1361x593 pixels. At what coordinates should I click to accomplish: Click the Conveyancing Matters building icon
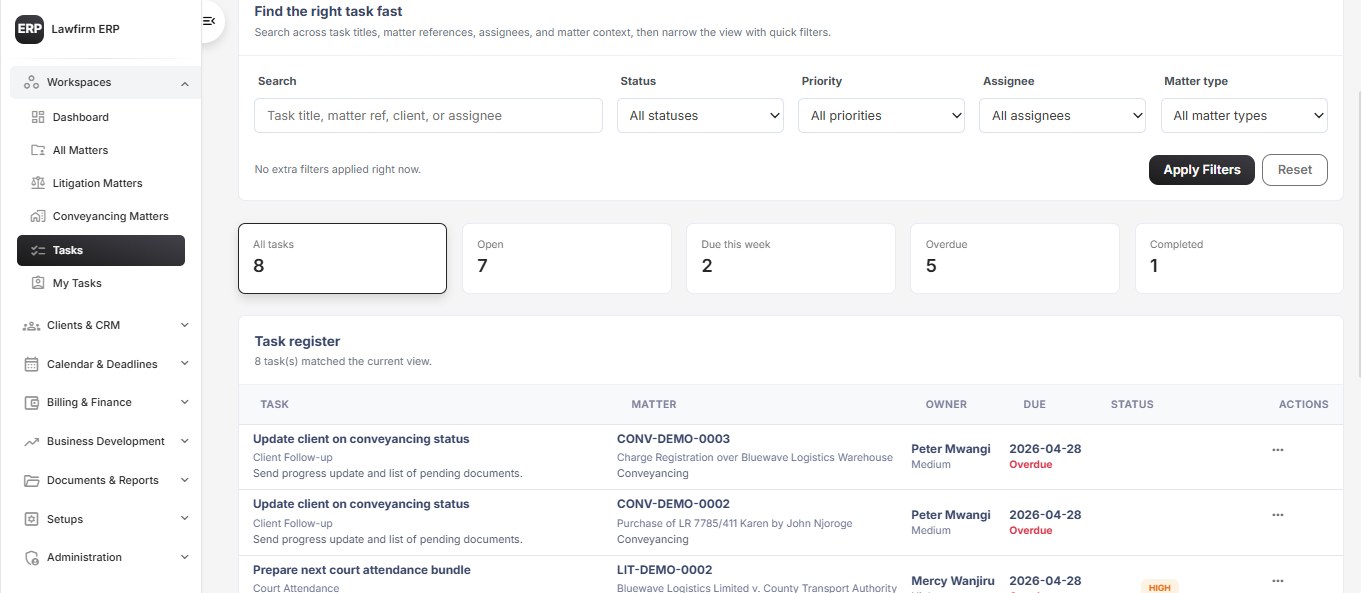pyautogui.click(x=38, y=216)
